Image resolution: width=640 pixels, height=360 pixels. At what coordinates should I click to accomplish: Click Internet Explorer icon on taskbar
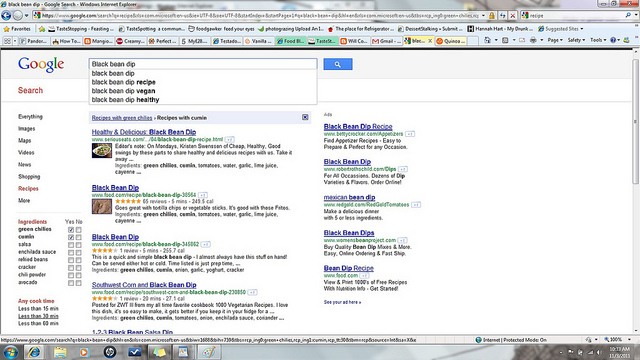tap(33, 352)
